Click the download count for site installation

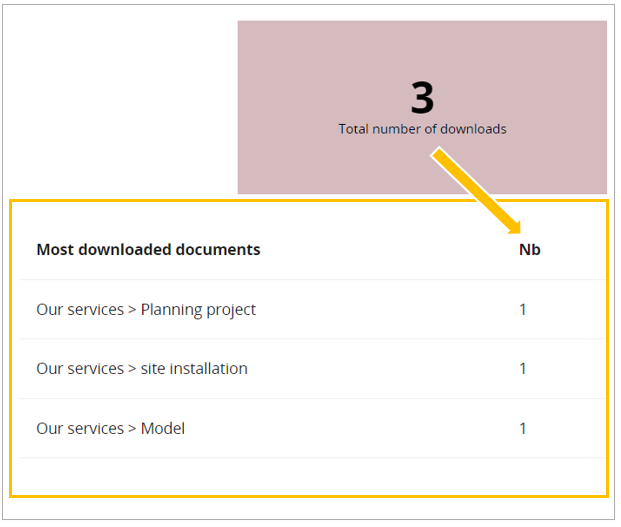pos(523,369)
